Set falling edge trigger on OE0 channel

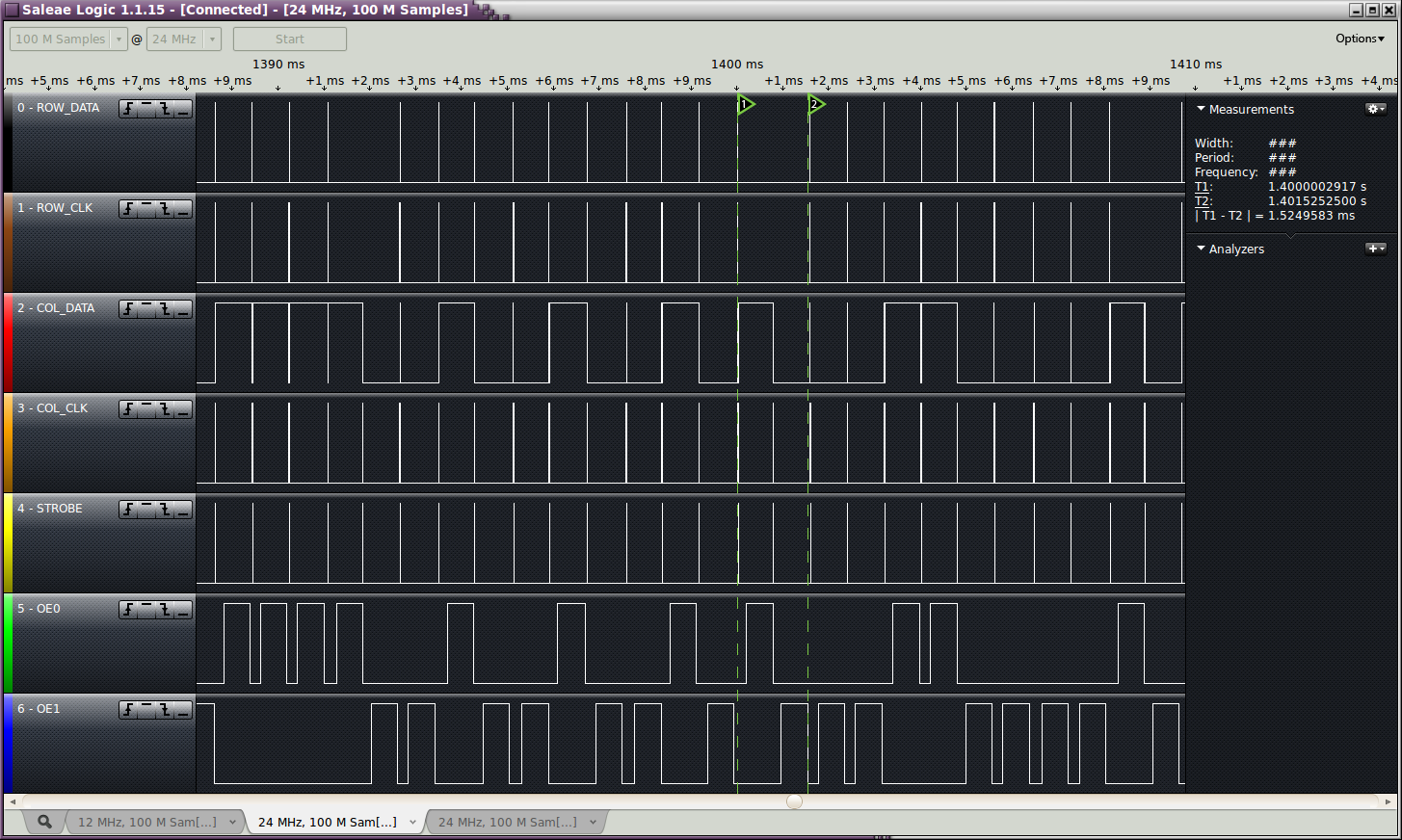pyautogui.click(x=165, y=610)
